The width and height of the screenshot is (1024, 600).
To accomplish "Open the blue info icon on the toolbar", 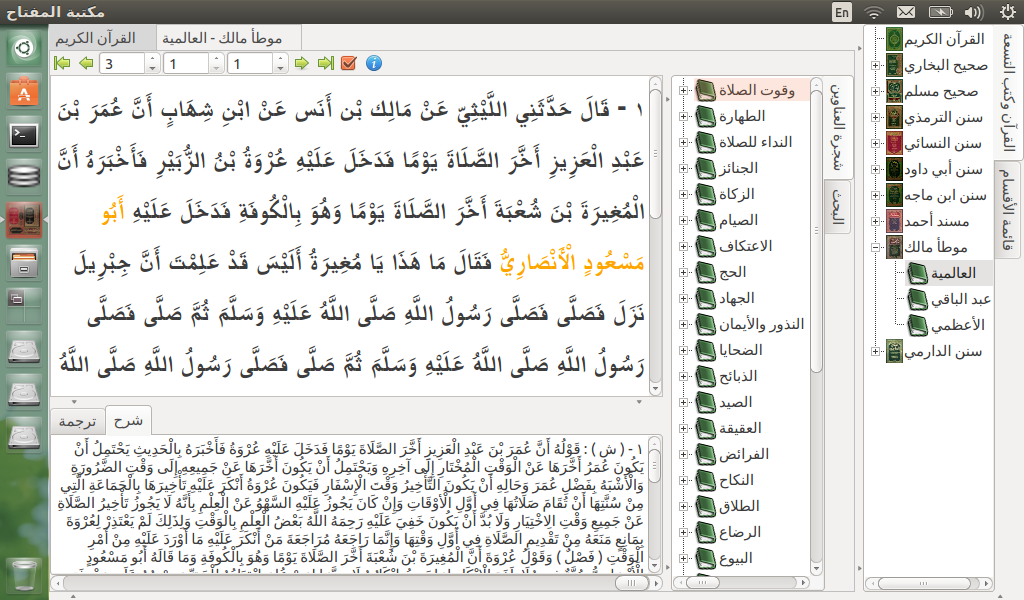I will click(371, 61).
